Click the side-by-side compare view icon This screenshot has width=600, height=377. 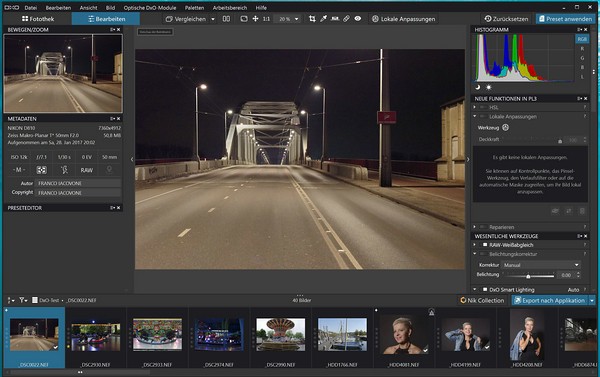(227, 19)
